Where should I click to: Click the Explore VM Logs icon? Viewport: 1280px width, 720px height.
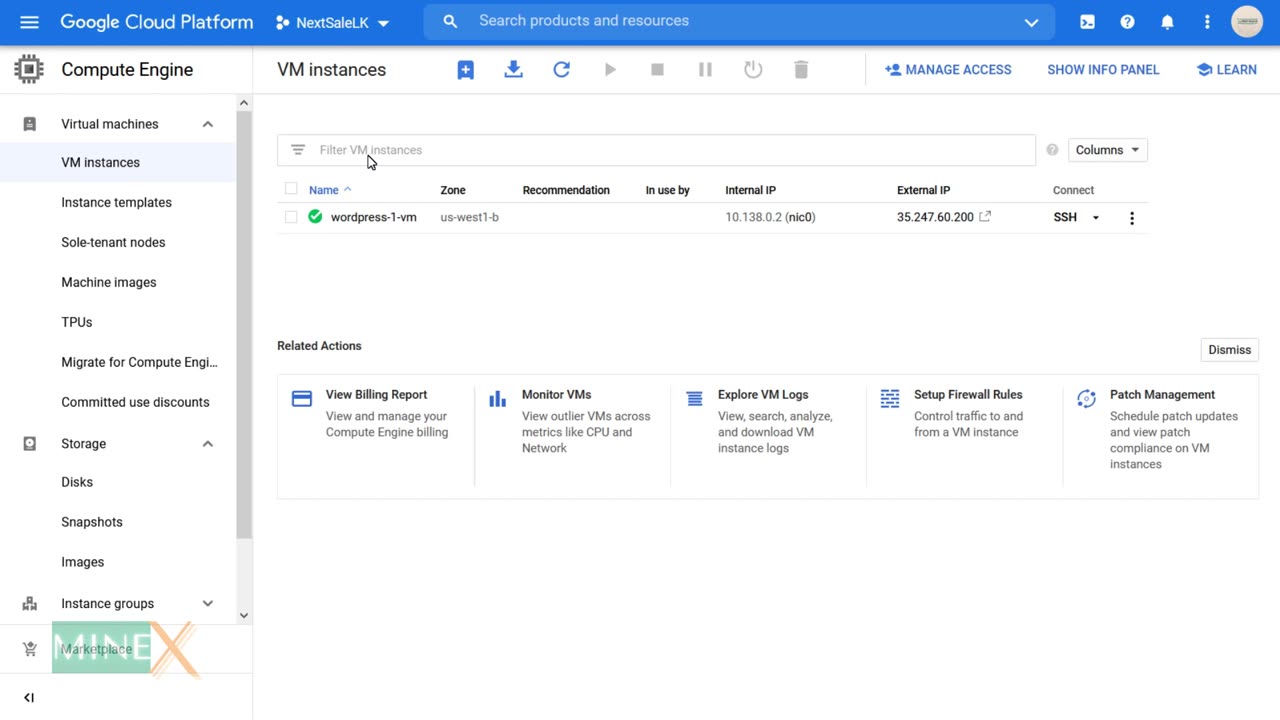click(694, 399)
